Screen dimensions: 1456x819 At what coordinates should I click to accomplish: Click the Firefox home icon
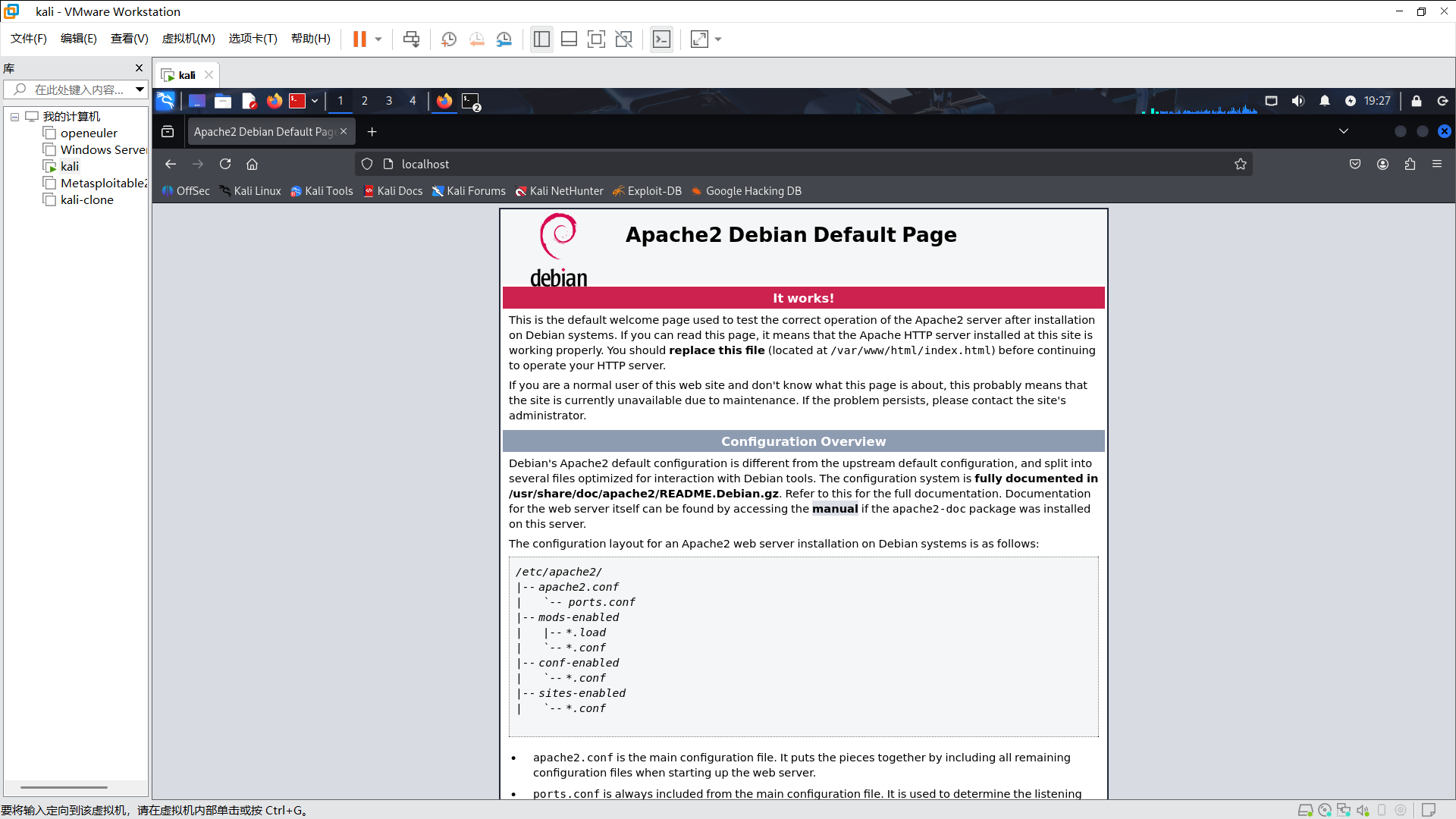(253, 164)
